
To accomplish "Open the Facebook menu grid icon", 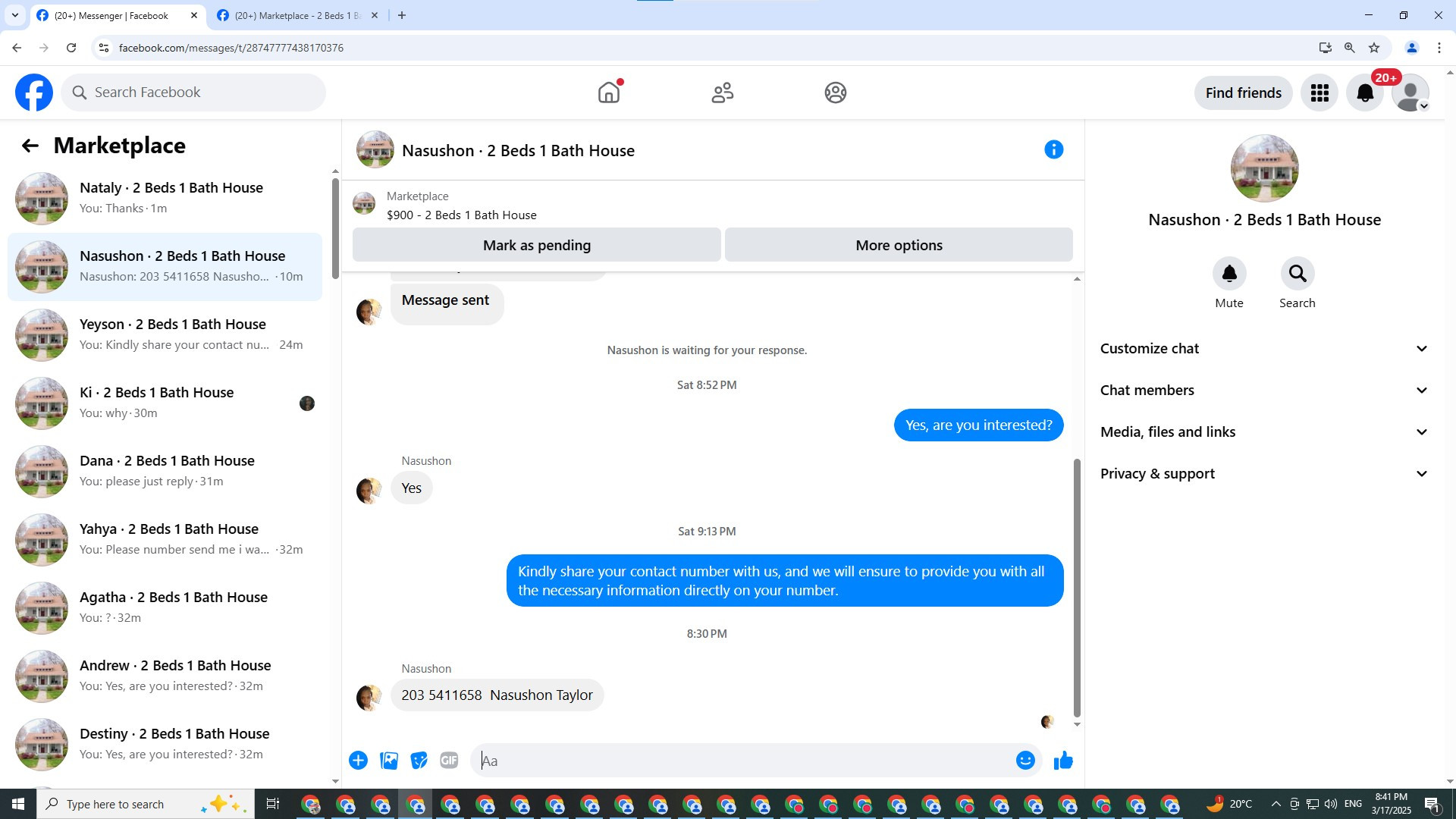I will (x=1319, y=93).
